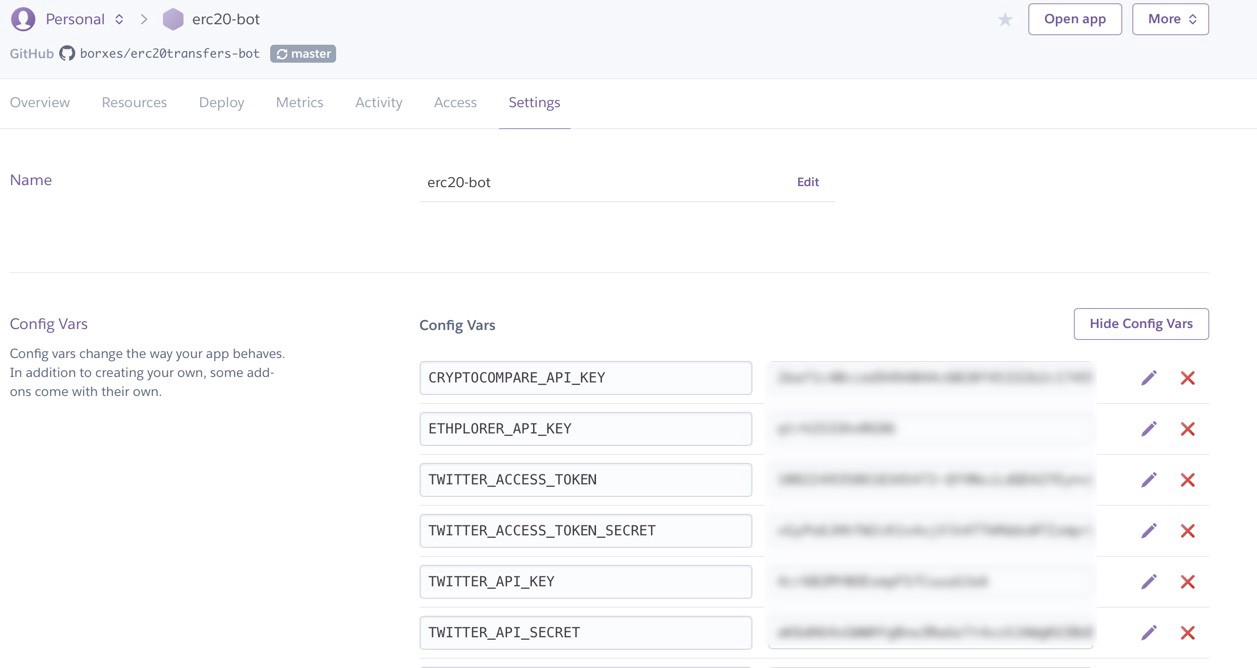This screenshot has width=1257, height=668.
Task: Hide Config Vars values
Action: [x=1140, y=324]
